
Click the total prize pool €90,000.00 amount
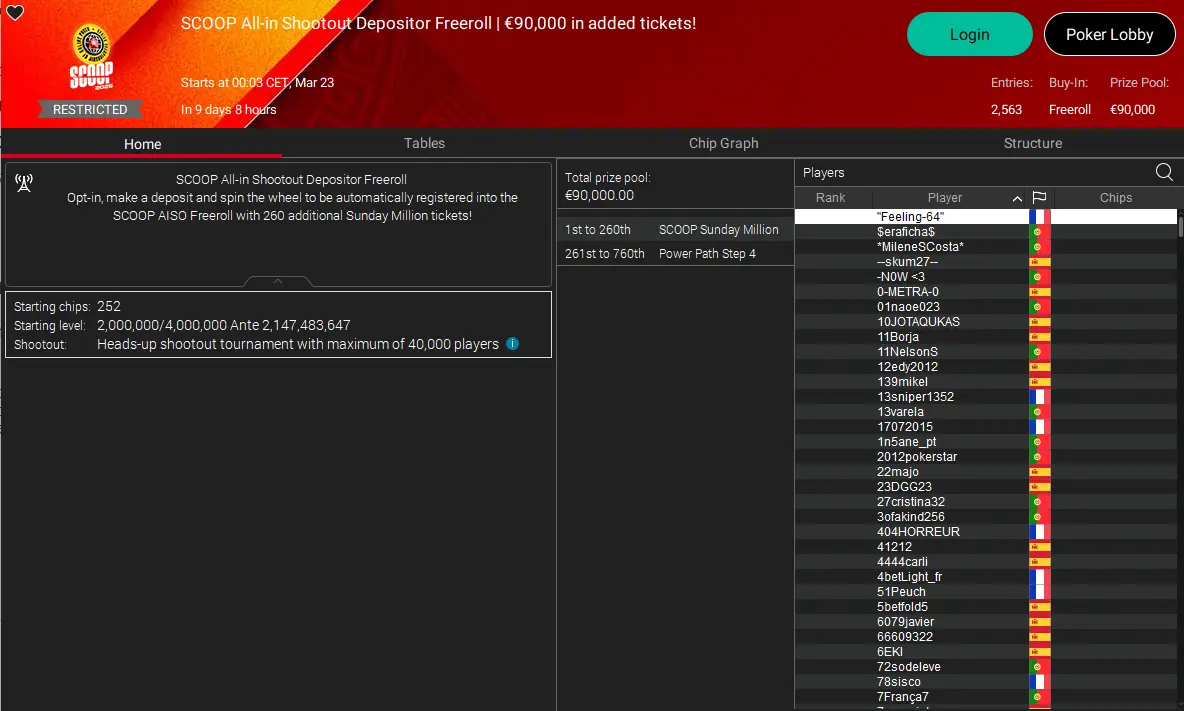(x=600, y=195)
